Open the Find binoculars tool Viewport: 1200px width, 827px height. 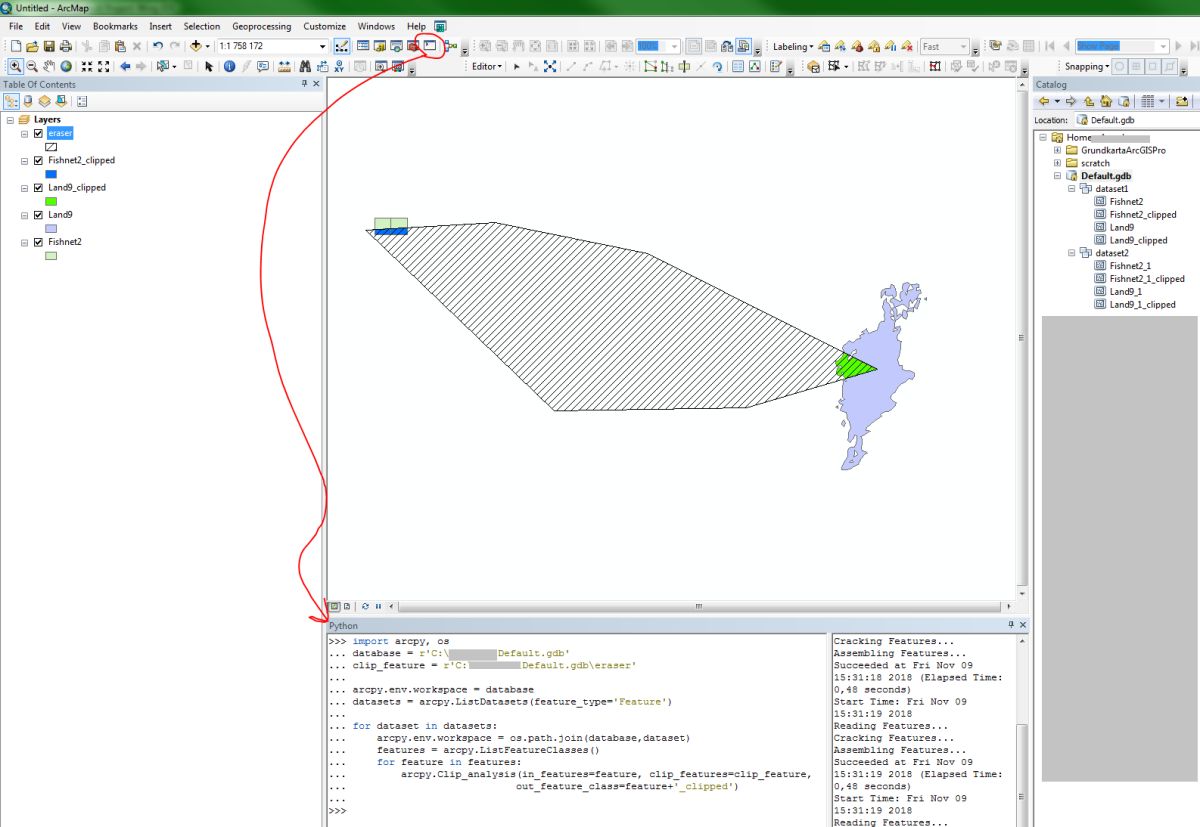click(x=305, y=66)
